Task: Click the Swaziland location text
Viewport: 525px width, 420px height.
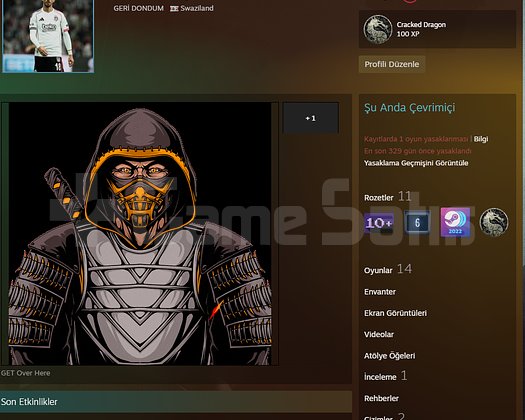Action: pyautogui.click(x=197, y=8)
